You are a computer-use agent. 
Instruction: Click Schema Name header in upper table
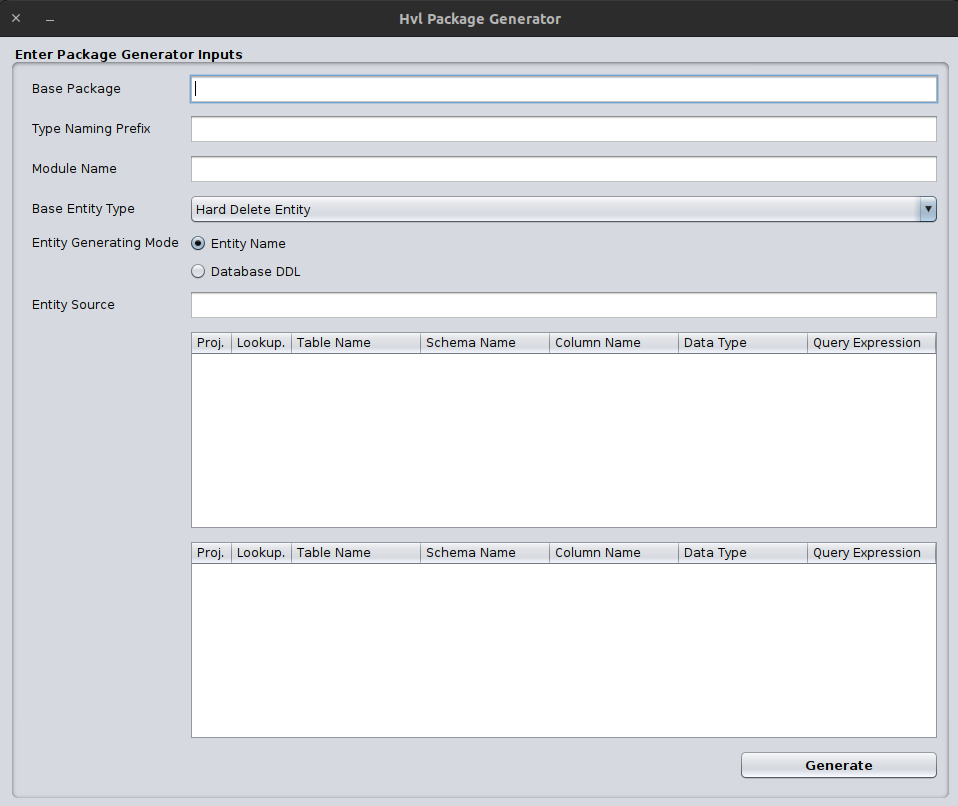(x=484, y=343)
